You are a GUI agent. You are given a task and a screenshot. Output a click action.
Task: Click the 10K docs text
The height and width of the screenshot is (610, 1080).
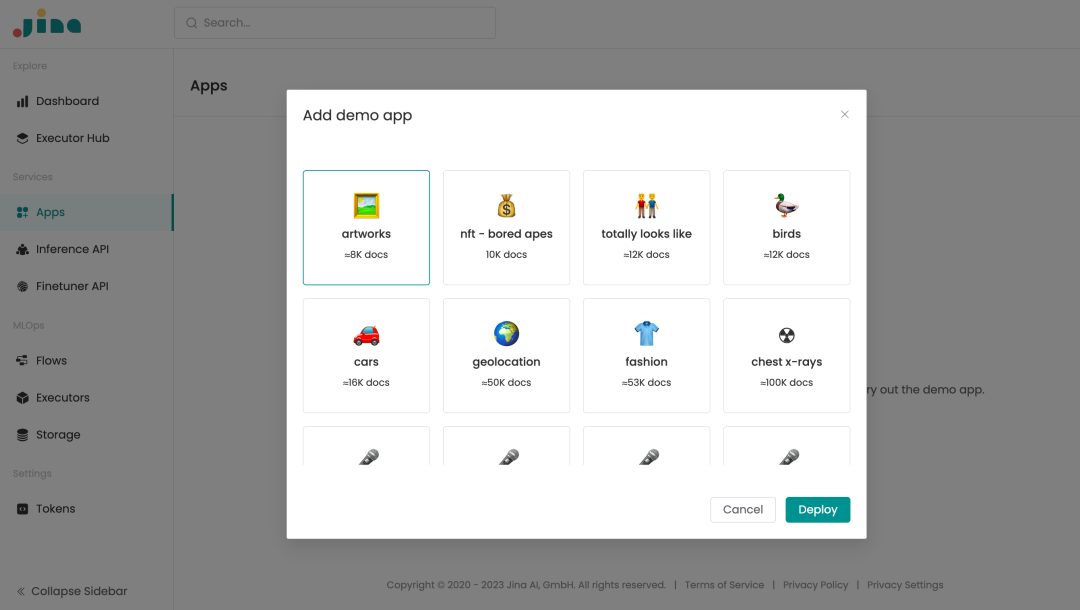tap(506, 255)
